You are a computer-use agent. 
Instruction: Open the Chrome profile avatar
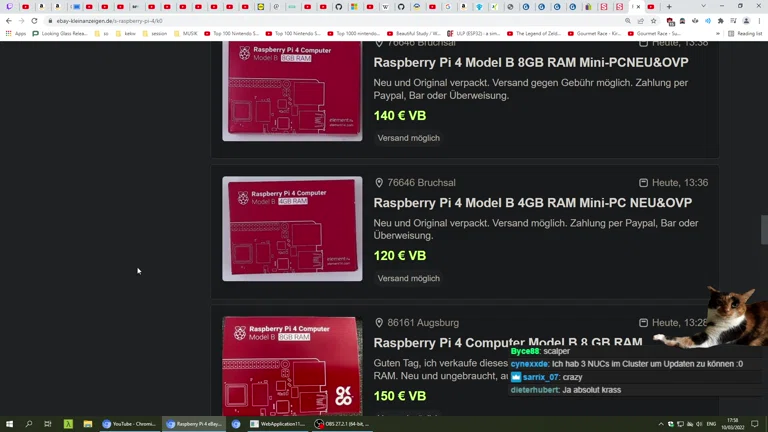tap(746, 21)
